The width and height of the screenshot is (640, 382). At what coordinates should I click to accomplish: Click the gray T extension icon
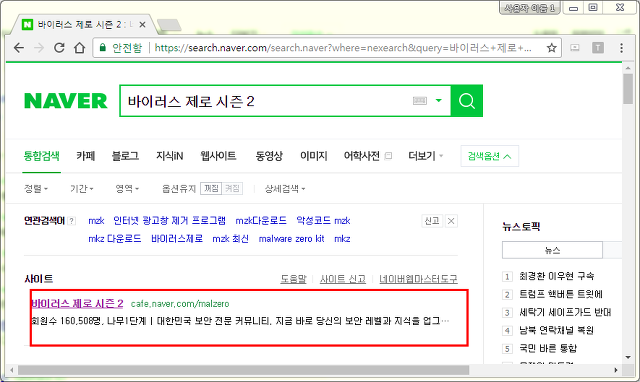[598, 48]
